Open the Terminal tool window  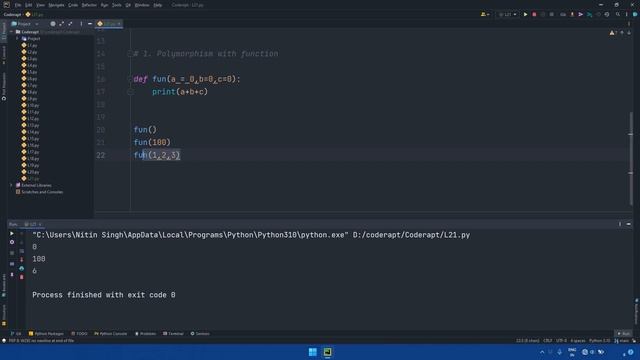(173, 333)
